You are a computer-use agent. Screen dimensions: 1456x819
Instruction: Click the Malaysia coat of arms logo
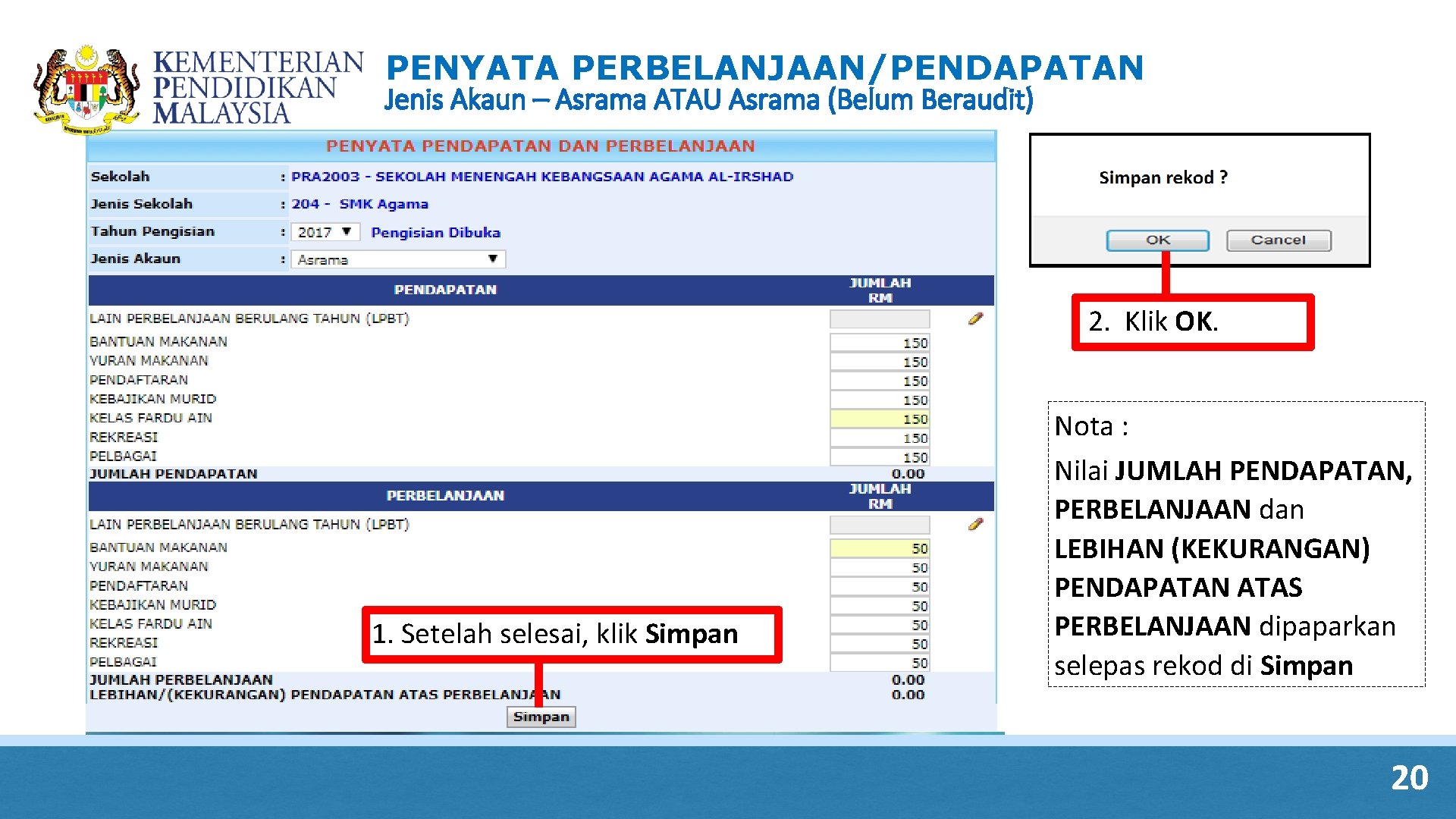86,89
